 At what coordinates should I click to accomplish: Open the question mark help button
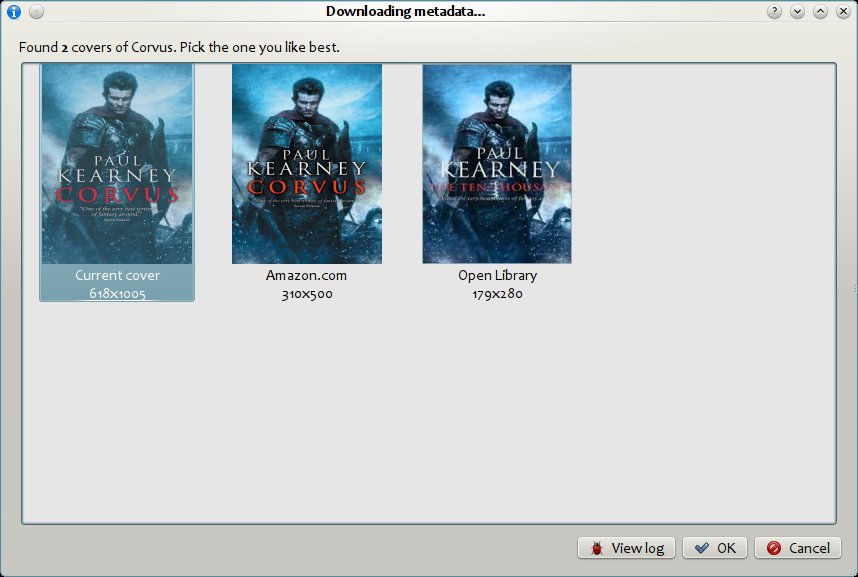[774, 11]
